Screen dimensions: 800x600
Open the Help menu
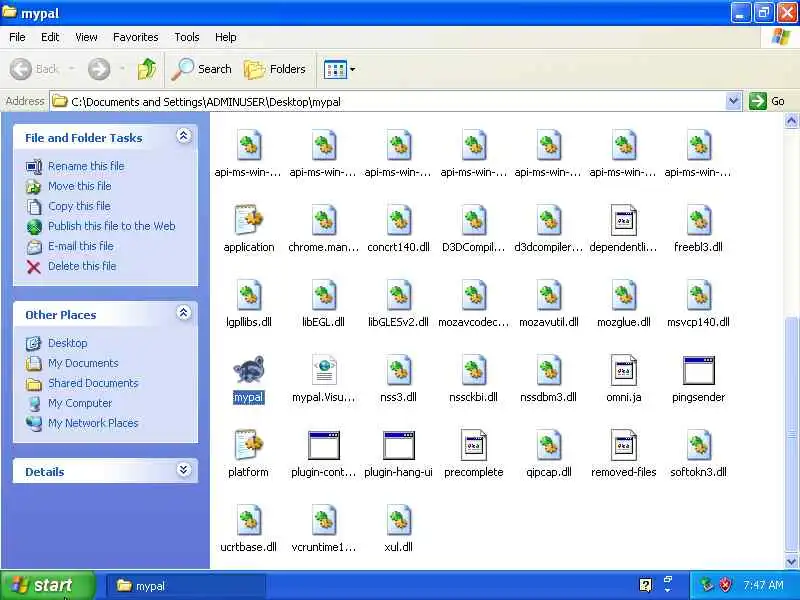[226, 37]
